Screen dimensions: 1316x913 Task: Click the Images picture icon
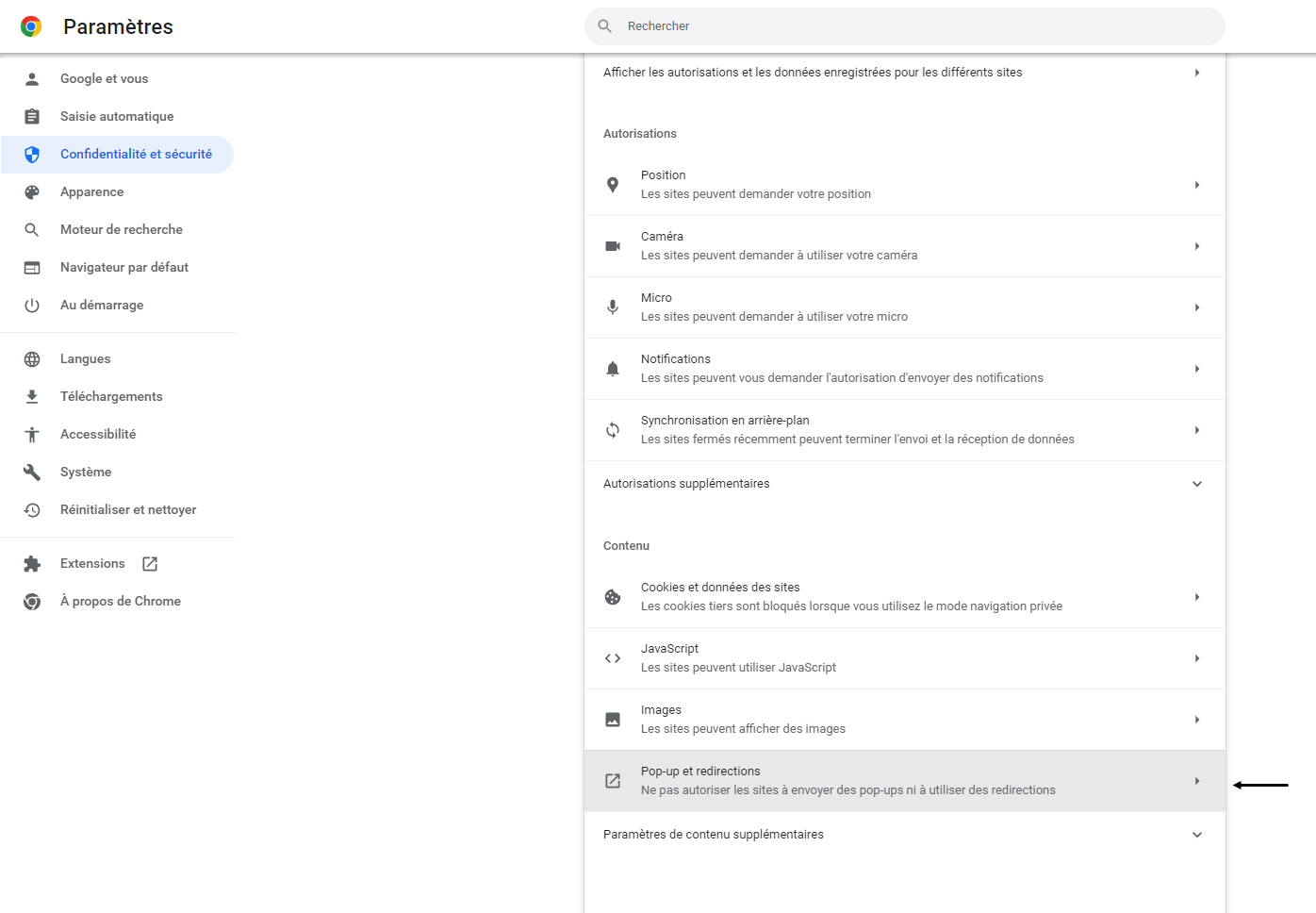613,719
